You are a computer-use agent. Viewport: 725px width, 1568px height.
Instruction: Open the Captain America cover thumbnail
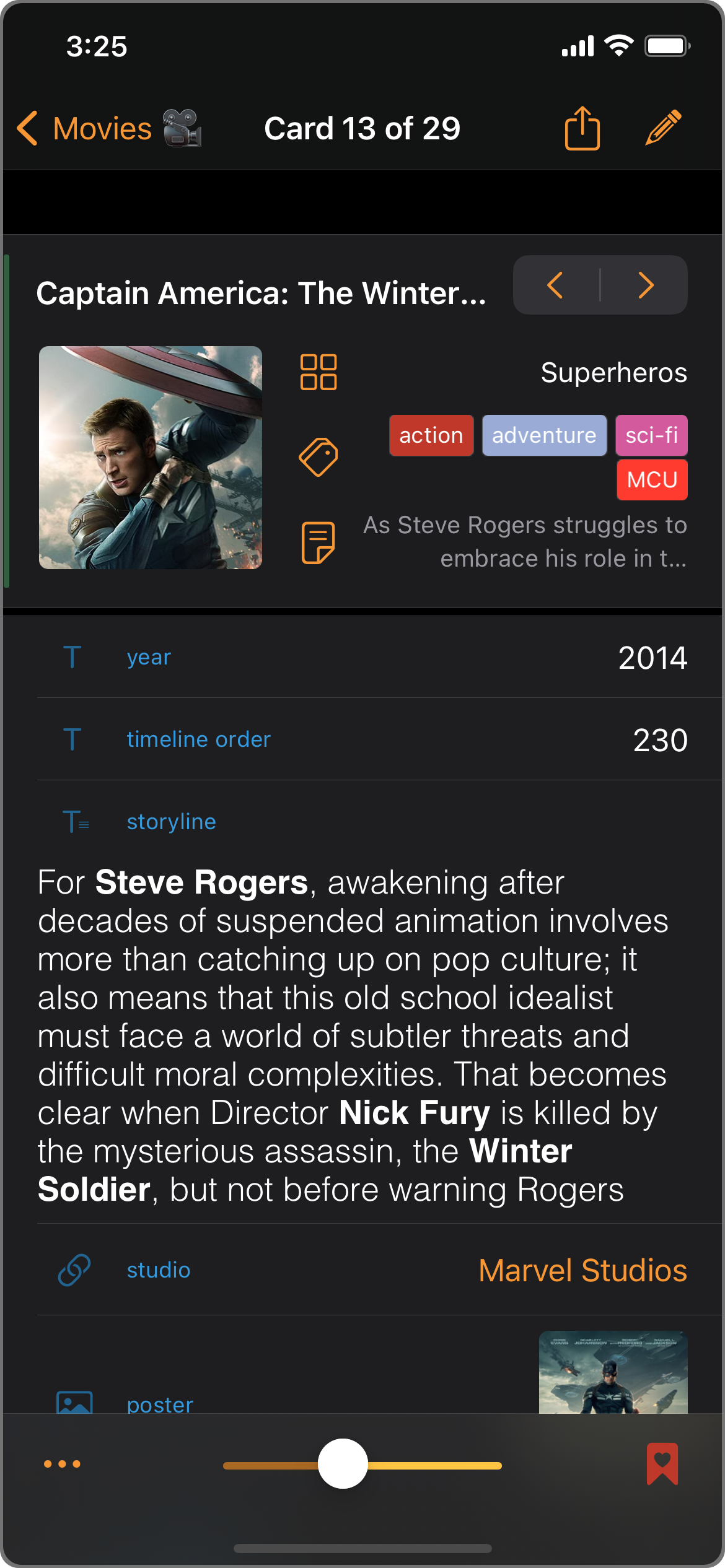click(151, 458)
